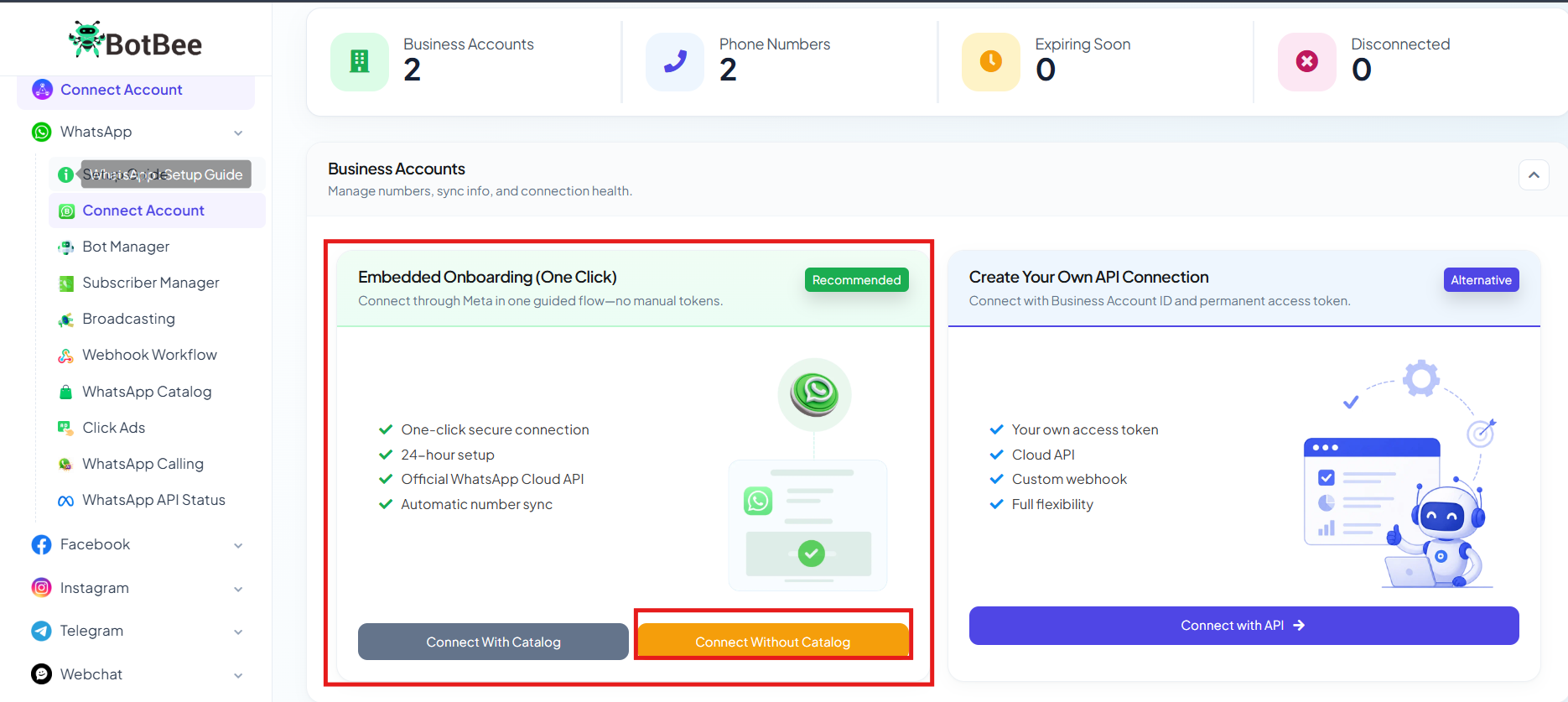Select Connect Account under WhatsApp
Screen dimensions: 1568x702
(x=158, y=211)
